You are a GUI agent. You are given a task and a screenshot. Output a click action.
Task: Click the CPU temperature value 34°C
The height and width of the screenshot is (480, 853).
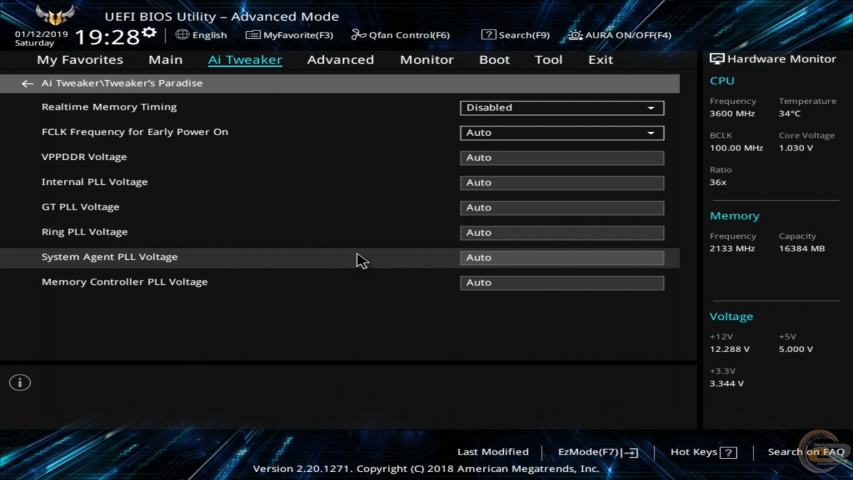(x=789, y=114)
